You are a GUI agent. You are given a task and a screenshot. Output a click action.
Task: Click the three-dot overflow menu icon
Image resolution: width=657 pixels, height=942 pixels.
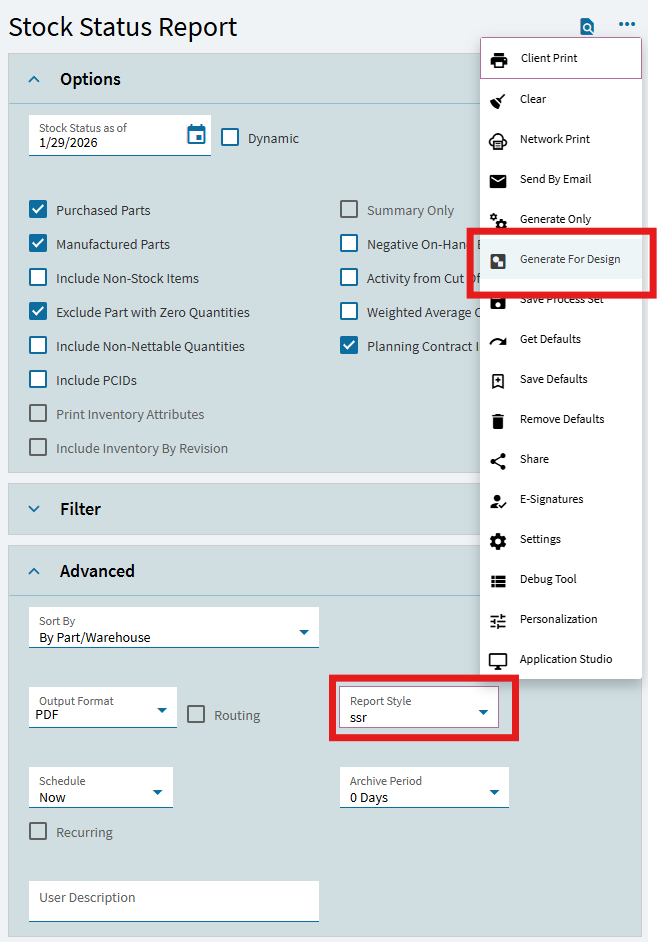pyautogui.click(x=627, y=25)
